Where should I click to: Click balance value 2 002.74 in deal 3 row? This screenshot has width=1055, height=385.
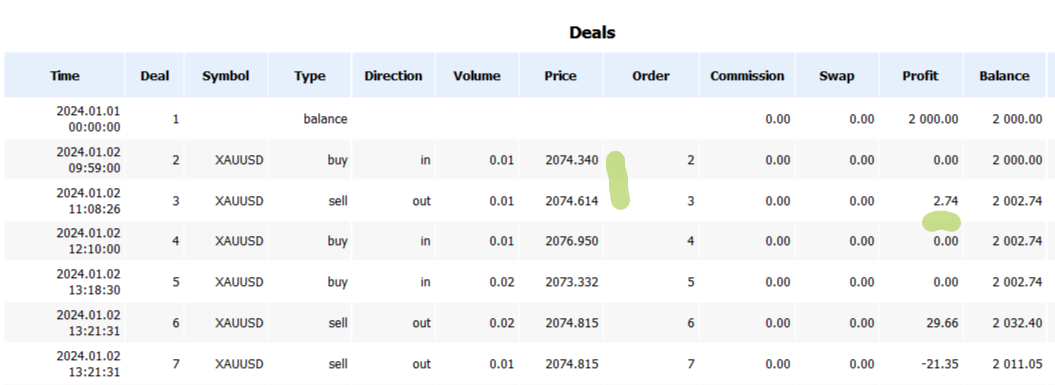pos(1017,201)
